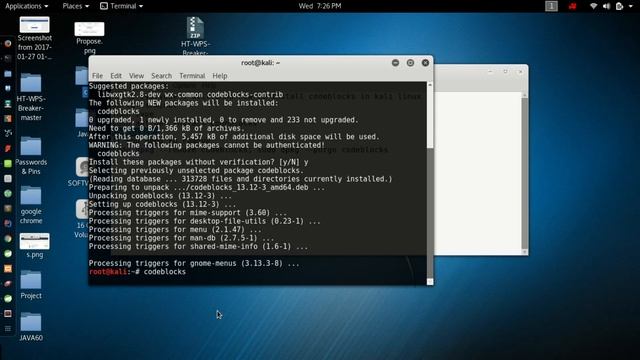Click the battery status icon

pyautogui.click(x=619, y=6)
